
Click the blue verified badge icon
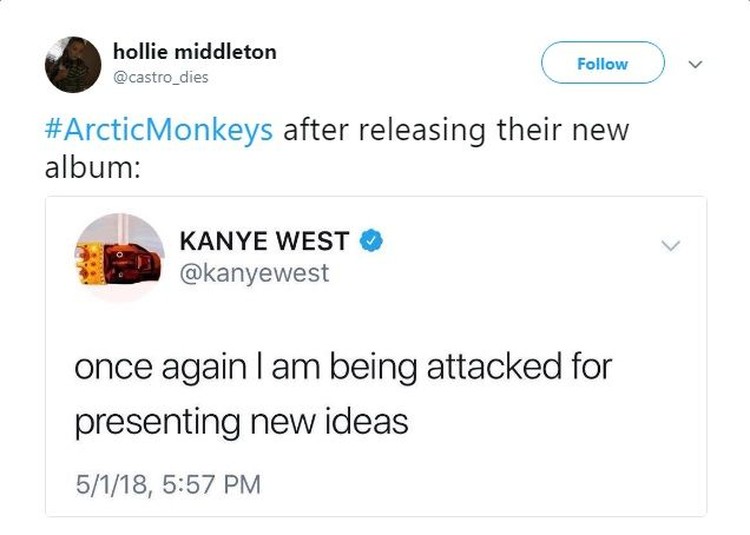371,240
